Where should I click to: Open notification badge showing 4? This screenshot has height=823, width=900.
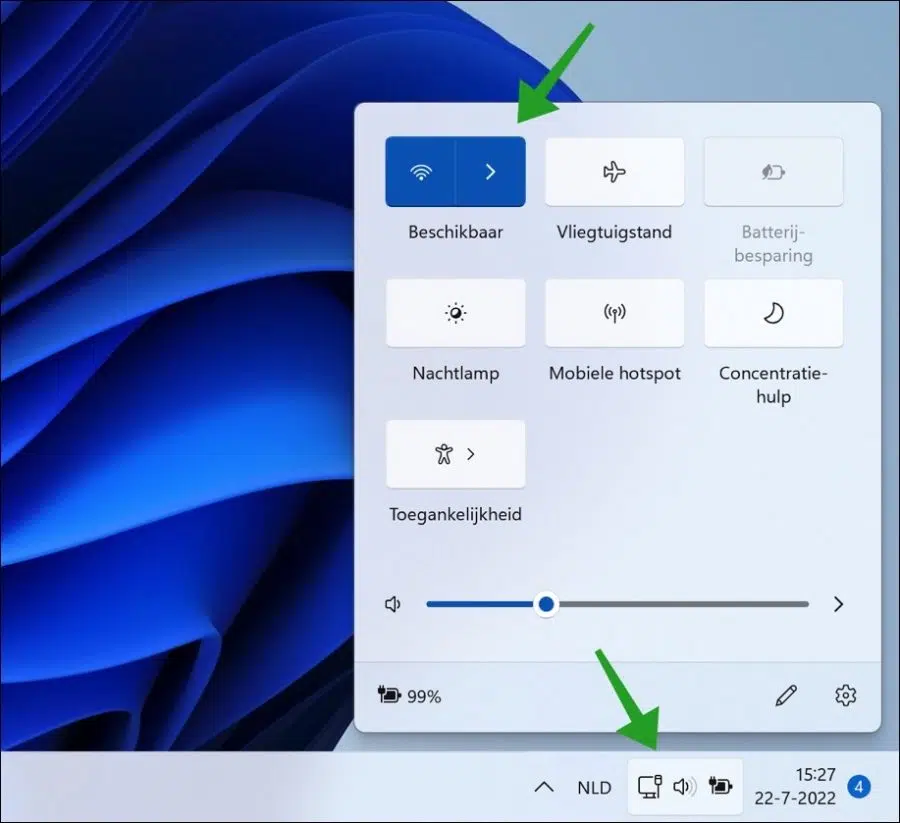tap(859, 787)
